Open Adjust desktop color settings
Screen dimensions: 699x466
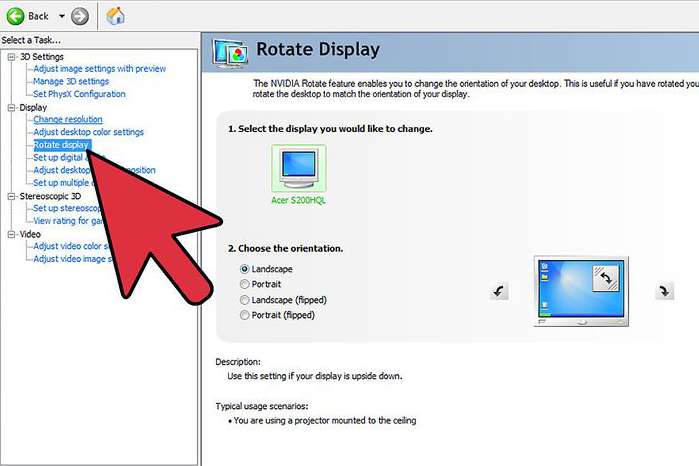coord(88,132)
